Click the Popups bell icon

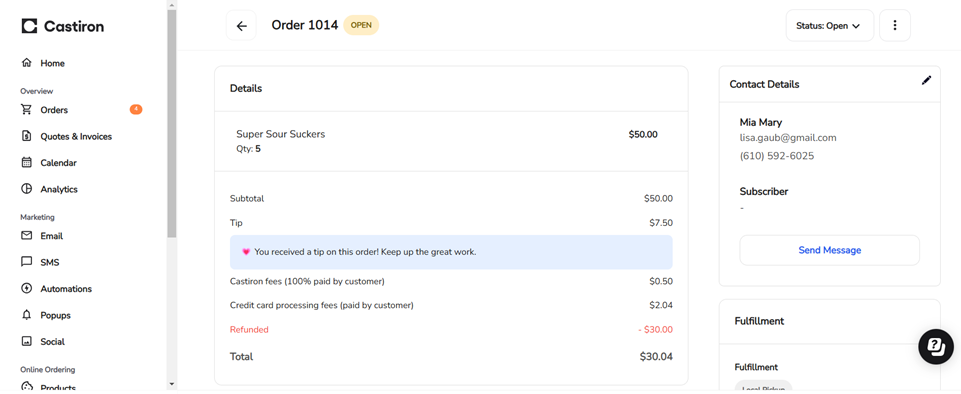pos(26,315)
